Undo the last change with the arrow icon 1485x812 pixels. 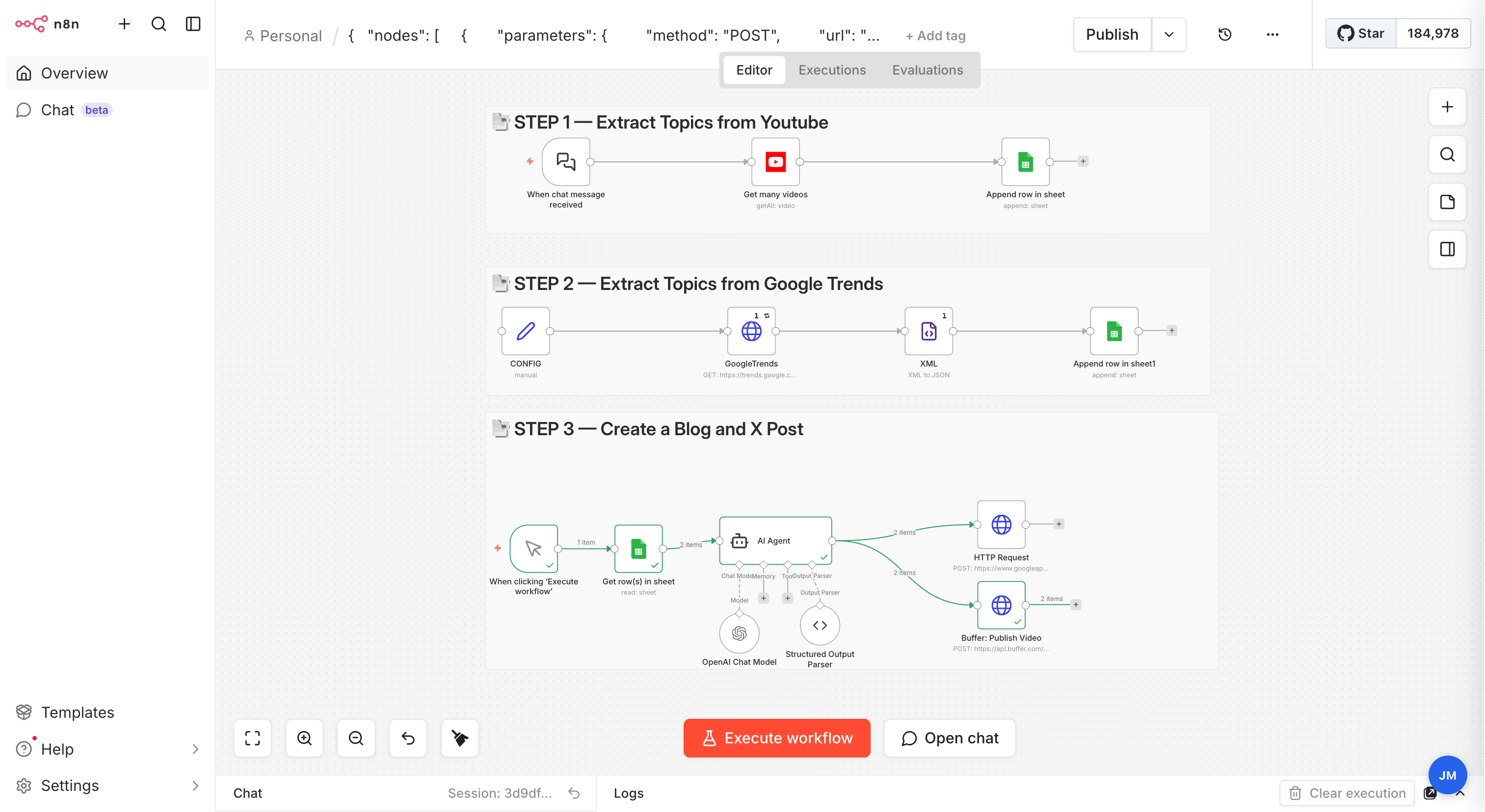(408, 738)
